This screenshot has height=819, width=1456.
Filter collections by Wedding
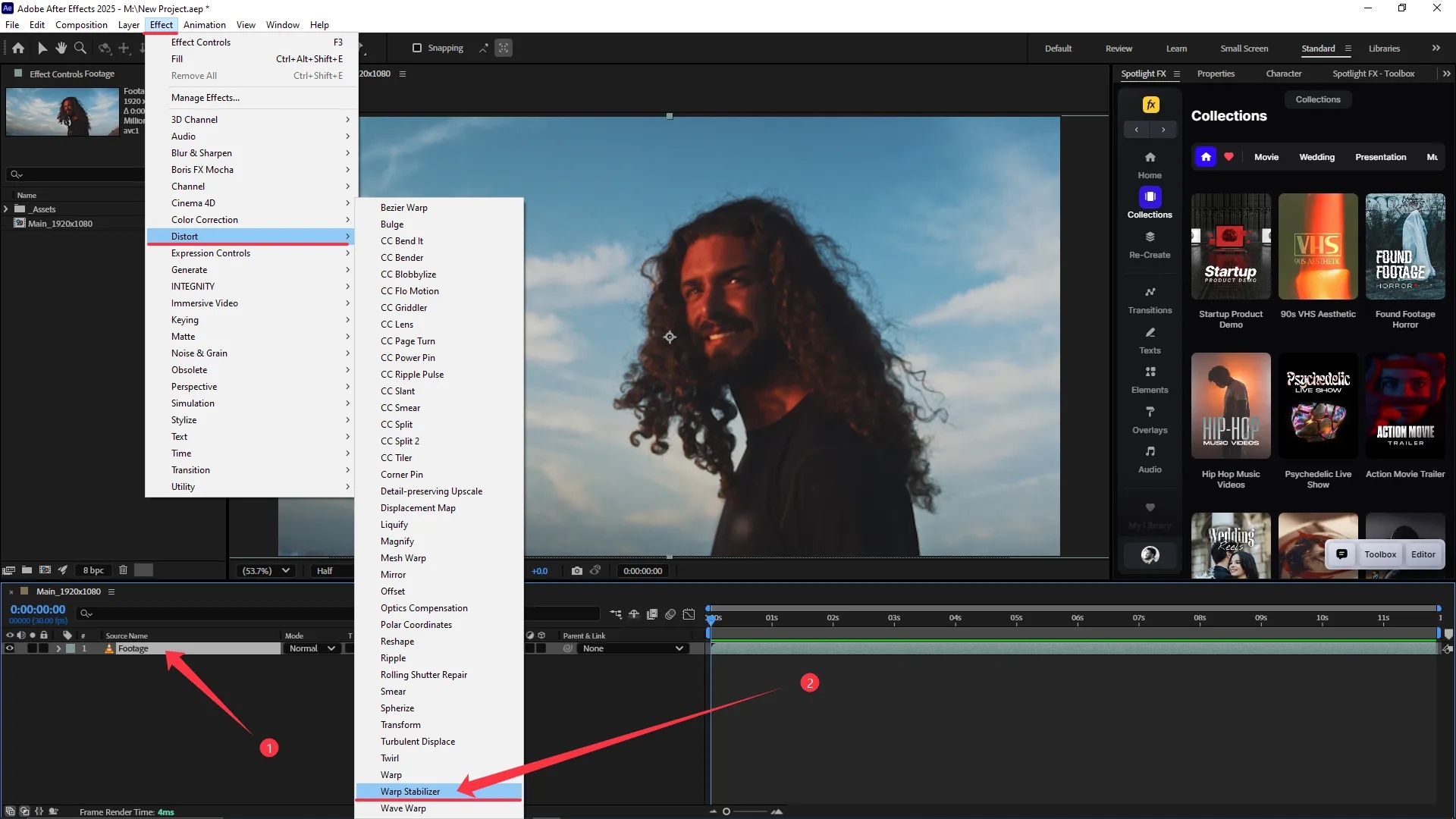(1316, 157)
